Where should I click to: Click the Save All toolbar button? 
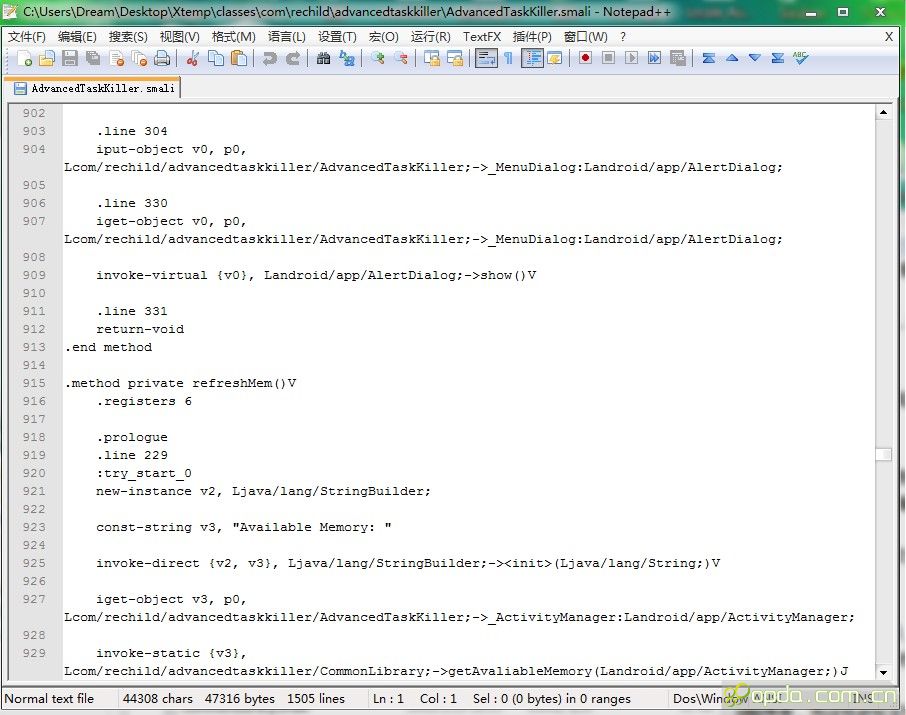[92, 58]
